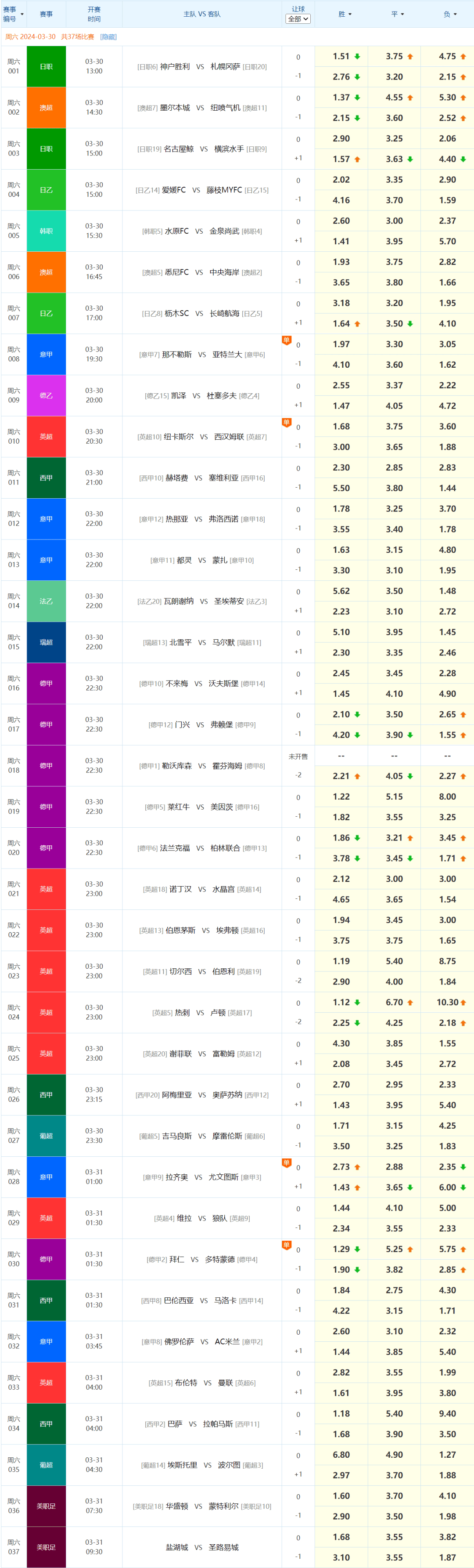Click the 韩职 league badge of match 005

(x=46, y=231)
